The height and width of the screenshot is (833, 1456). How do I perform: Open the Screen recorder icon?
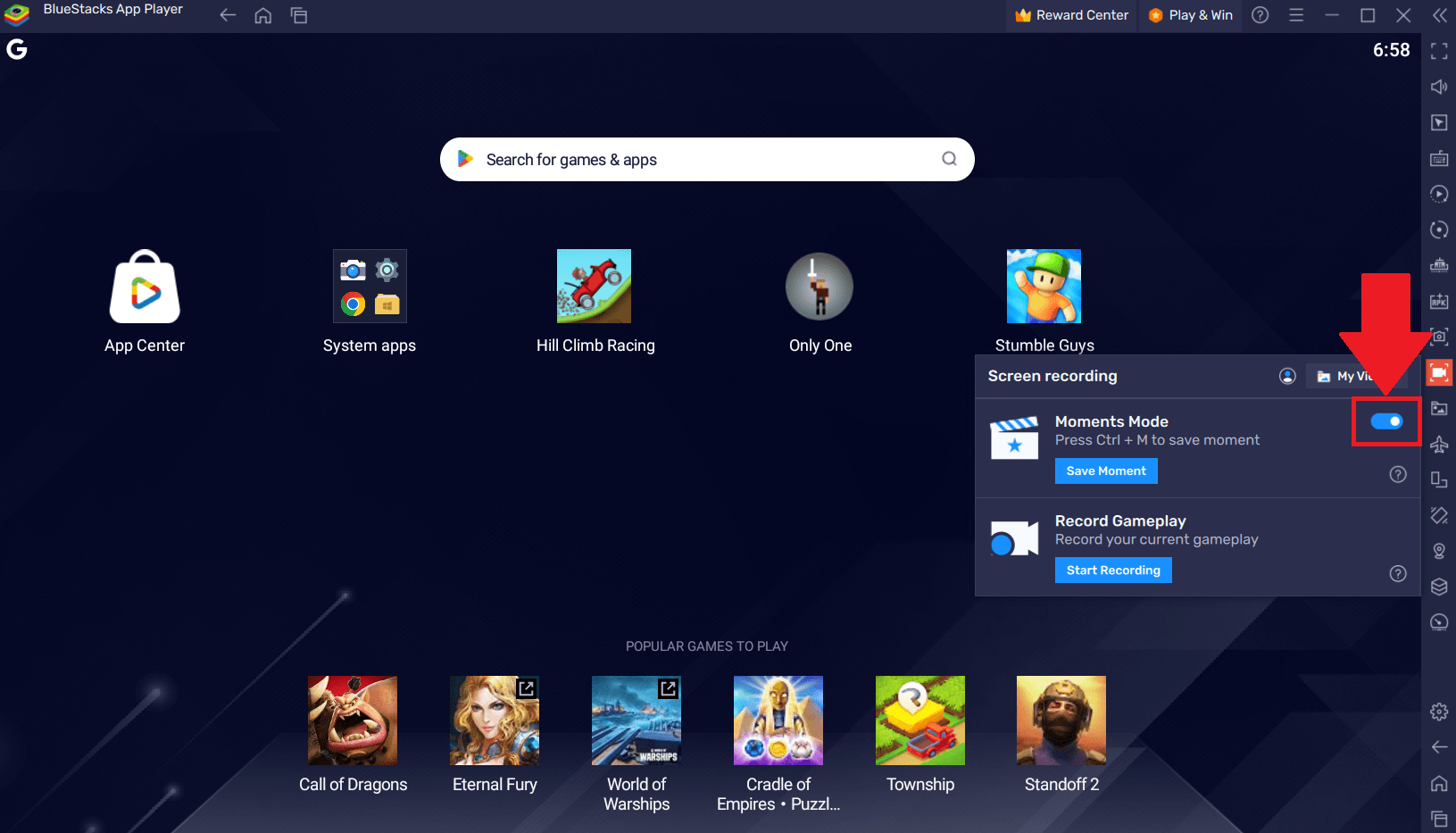pos(1439,372)
